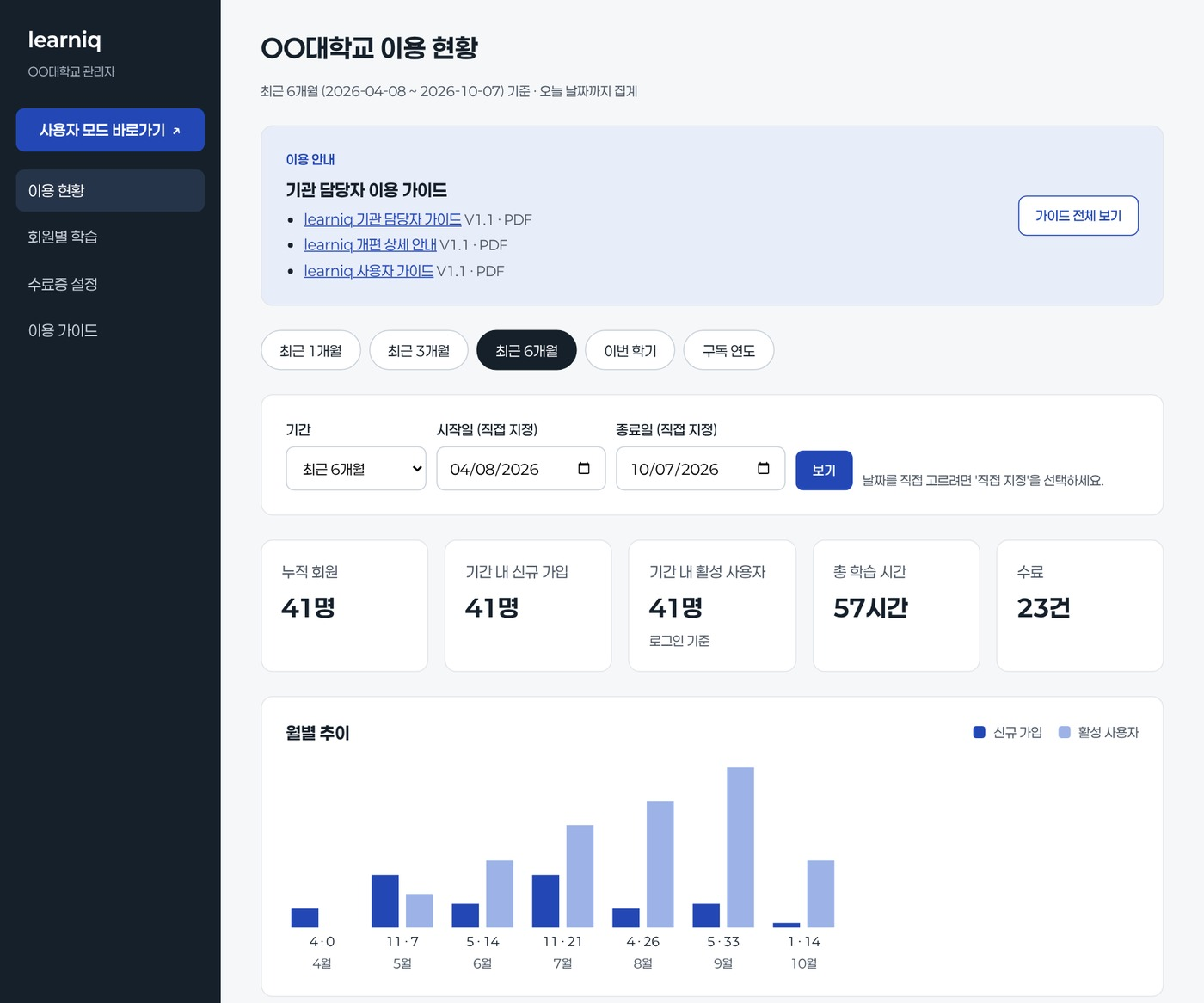Click the 4월 new signup bar
This screenshot has width=1204, height=1003.
pyautogui.click(x=304, y=918)
